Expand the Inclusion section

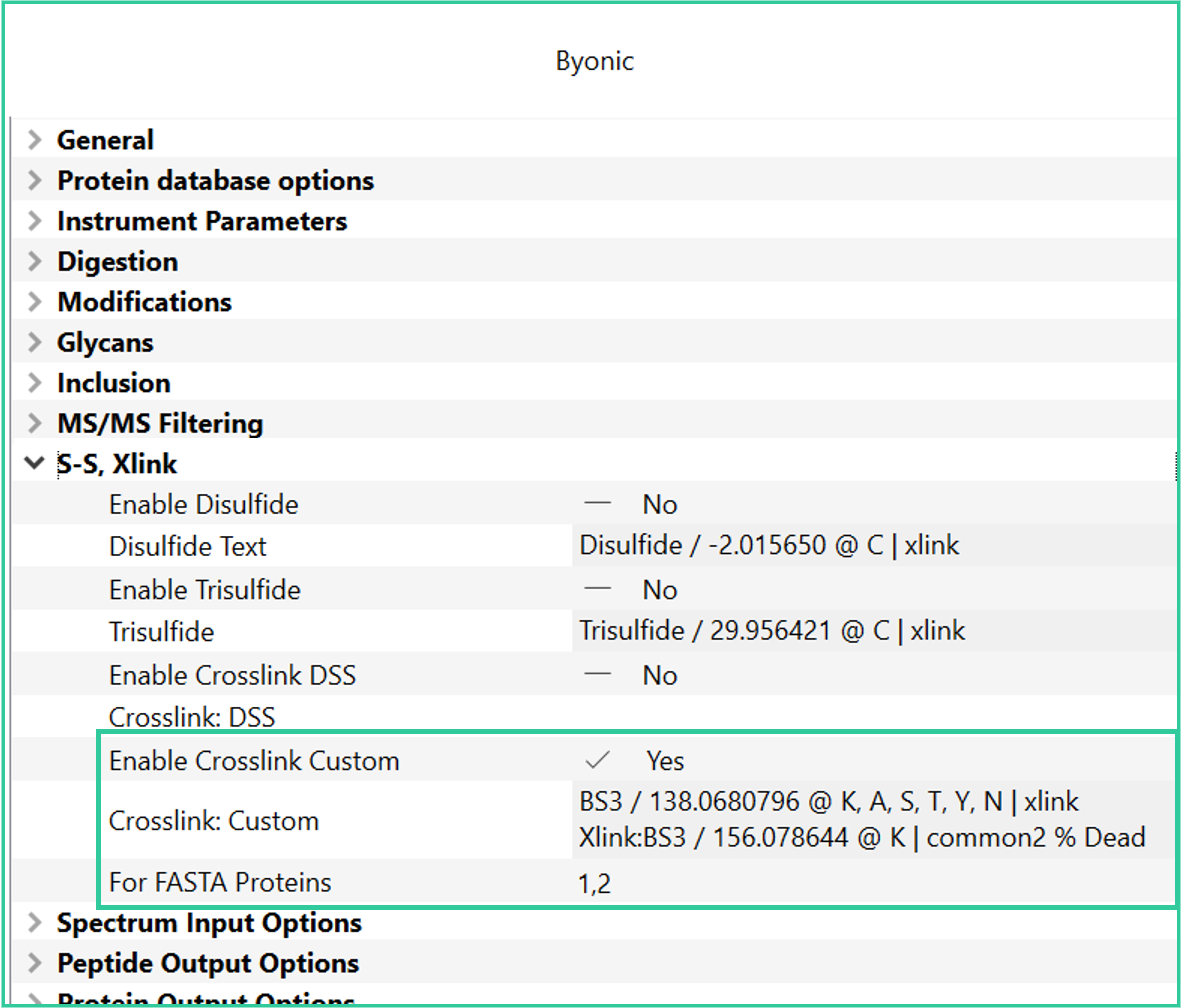point(34,382)
